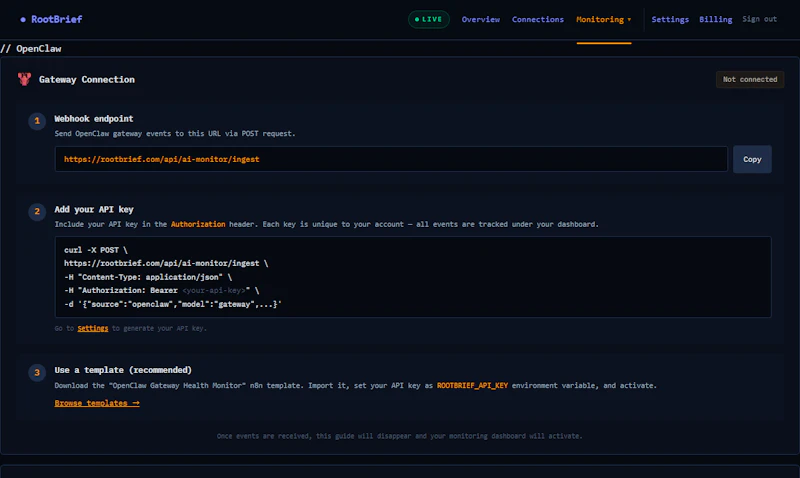Click the highlighted "Authorization" word
This screenshot has height=478, width=800.
198,224
